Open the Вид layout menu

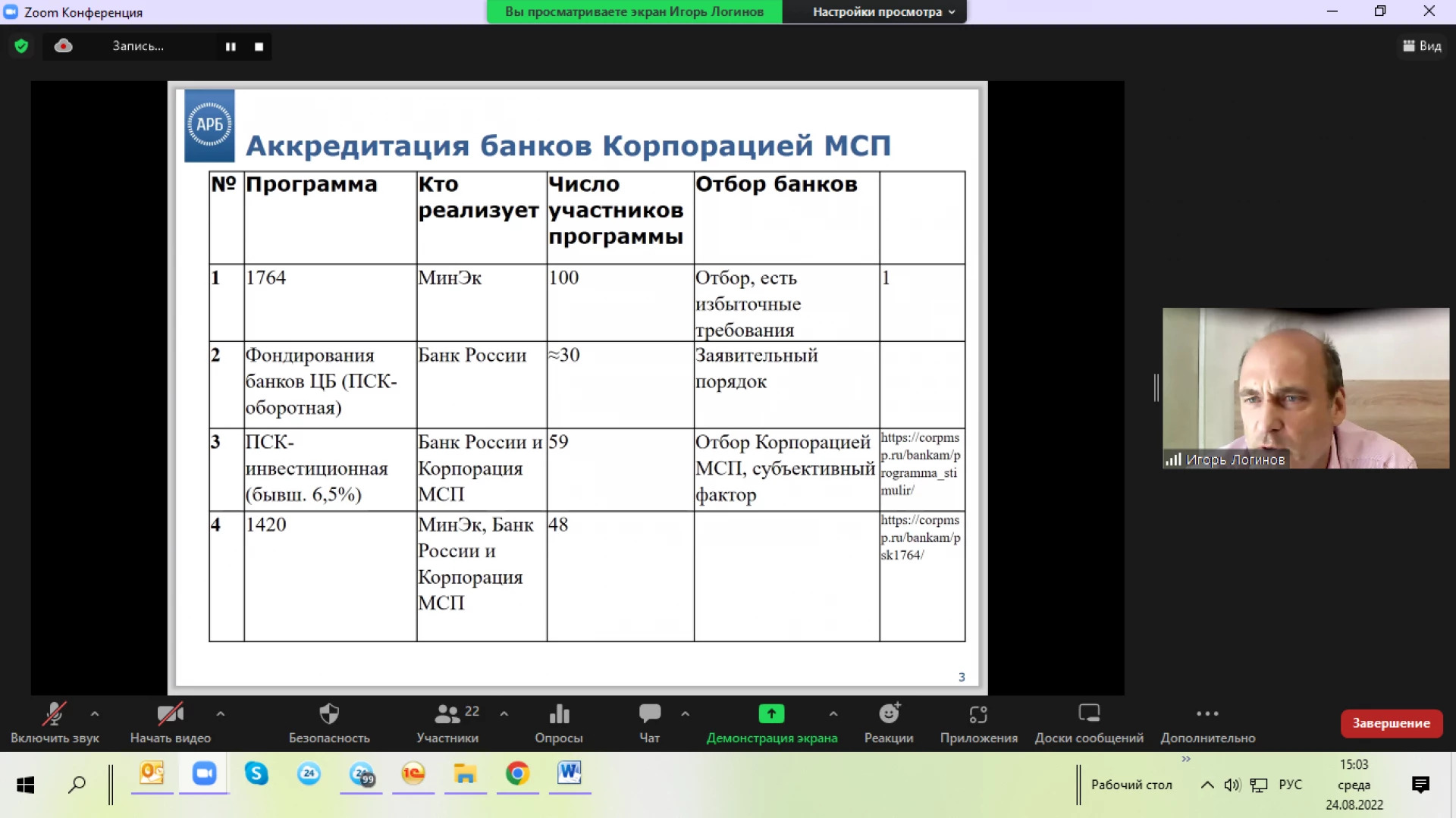[1422, 46]
